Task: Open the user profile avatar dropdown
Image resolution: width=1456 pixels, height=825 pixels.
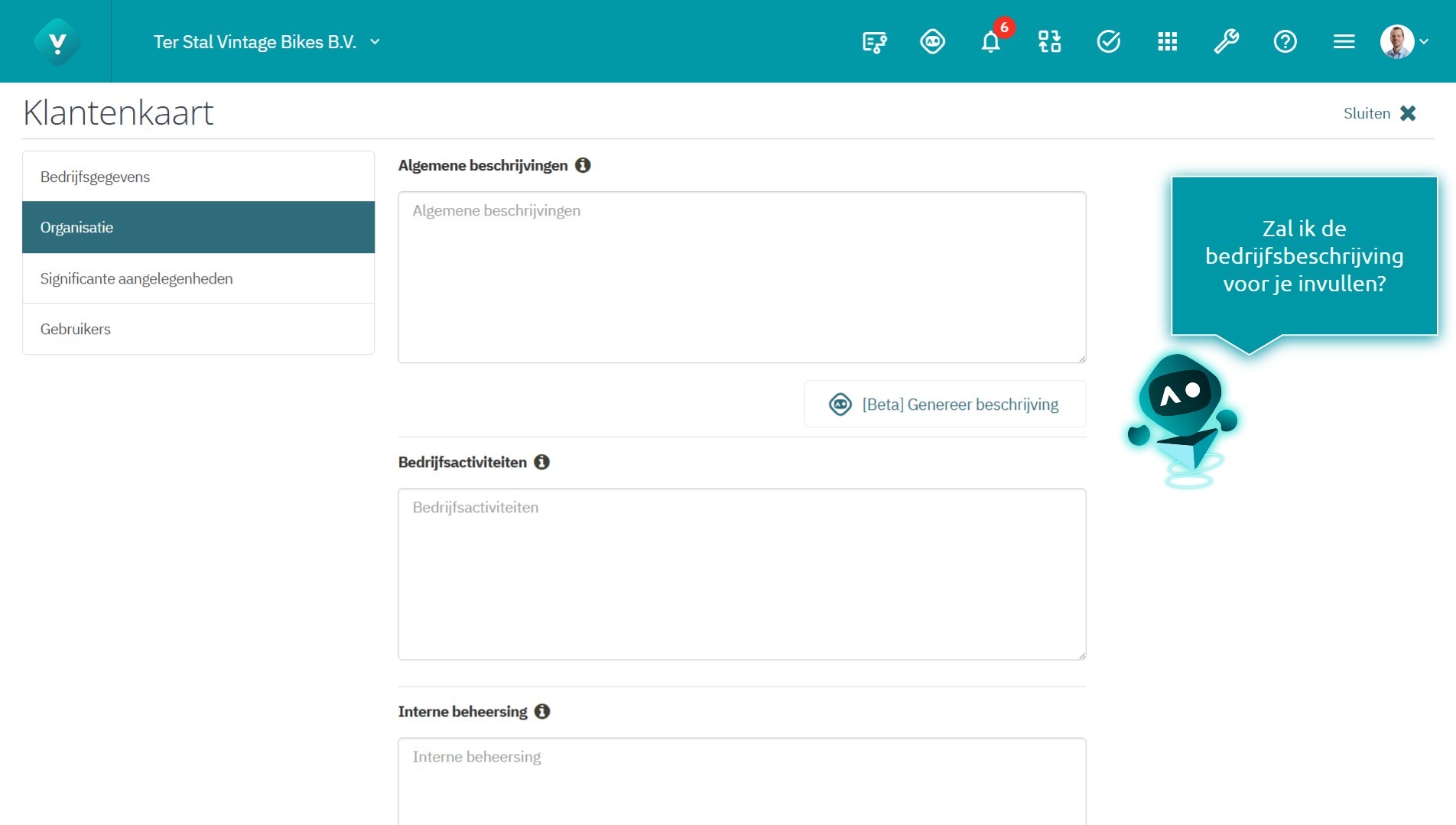Action: pyautogui.click(x=1404, y=41)
